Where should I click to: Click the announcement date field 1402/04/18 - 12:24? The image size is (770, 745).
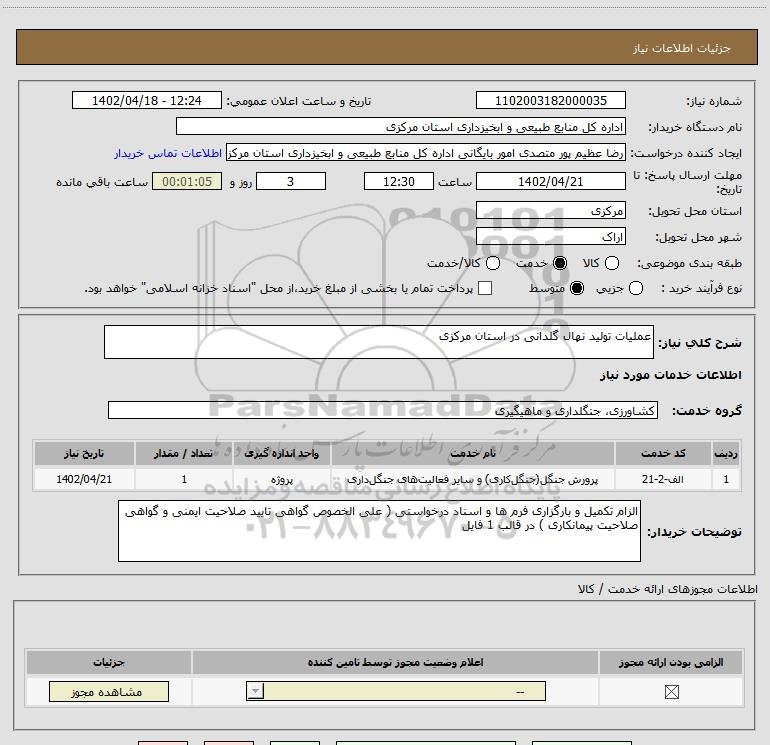tap(147, 100)
